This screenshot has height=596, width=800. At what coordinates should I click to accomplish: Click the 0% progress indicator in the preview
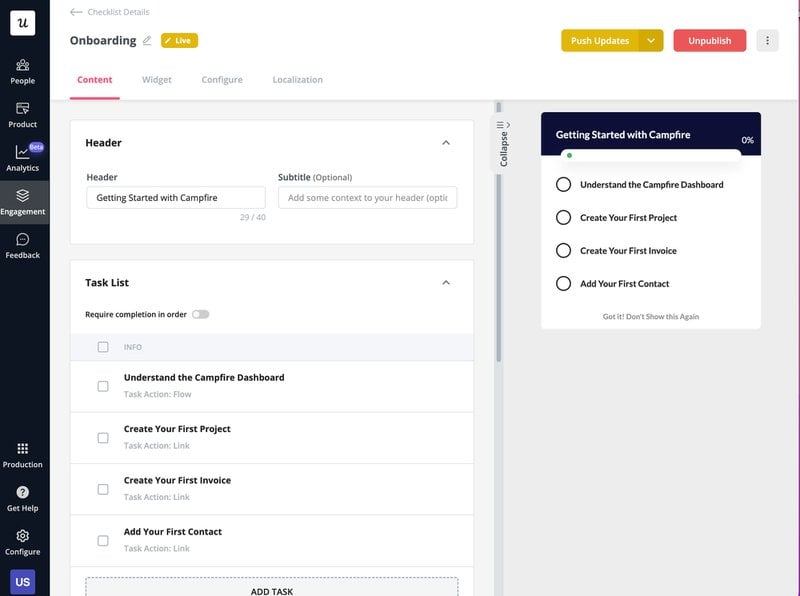[x=747, y=142]
